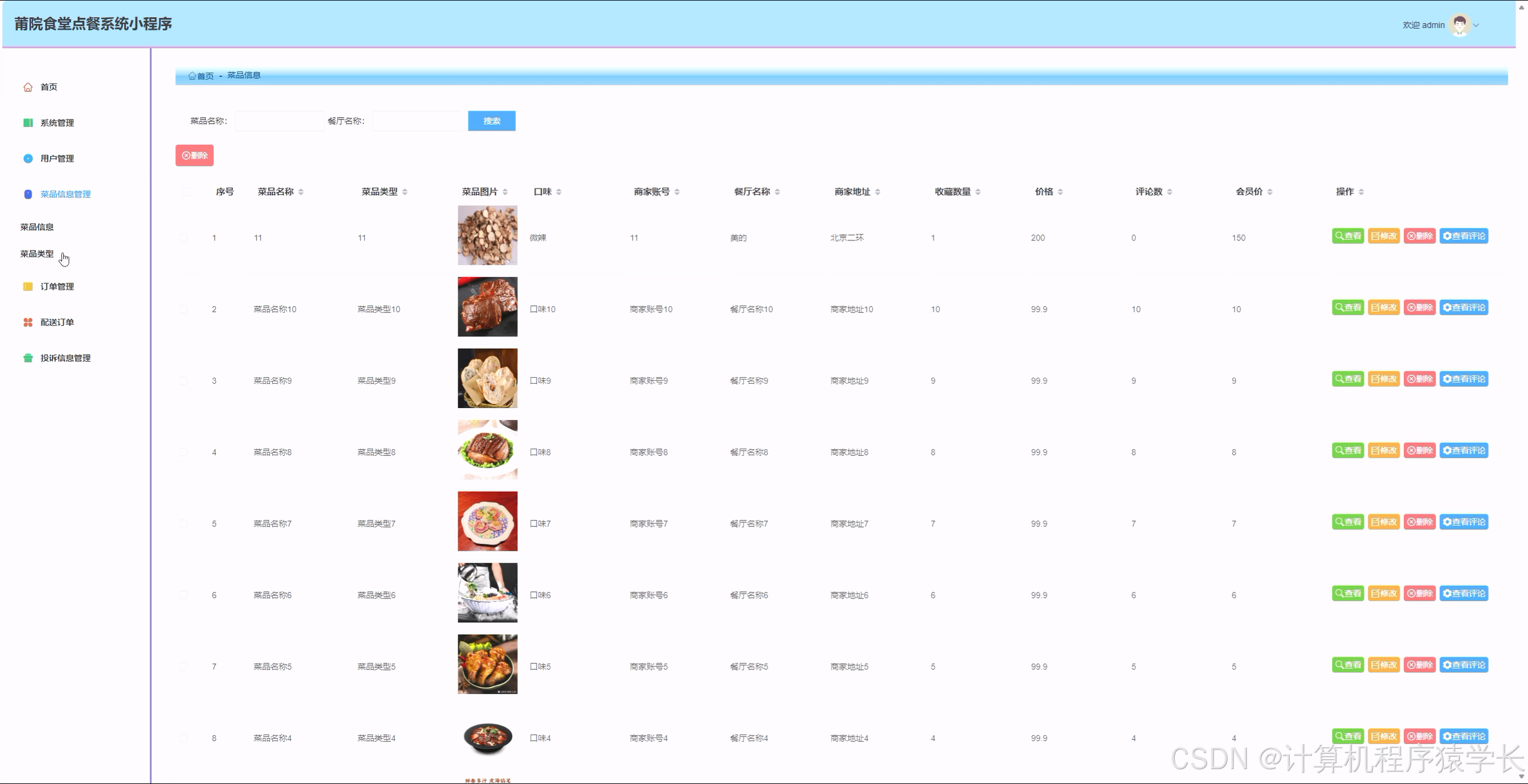Click the 配送订单 four-dot icon
This screenshot has width=1528, height=784.
click(28, 322)
